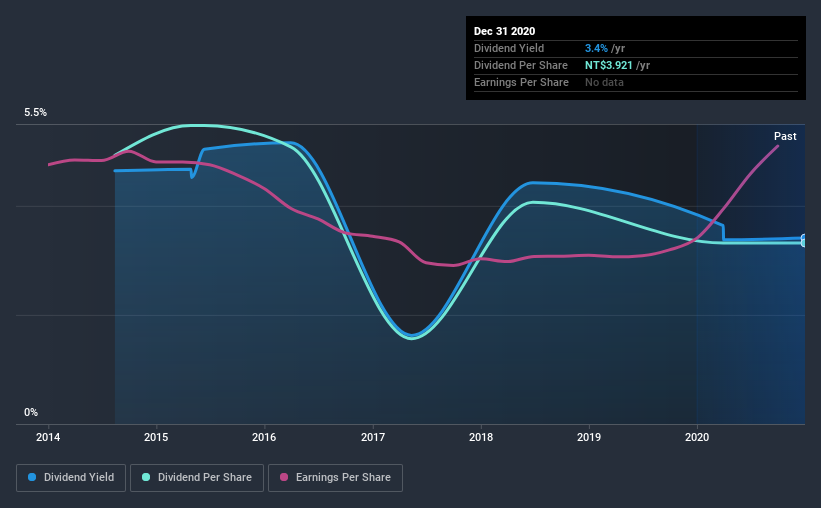Image resolution: width=821 pixels, height=508 pixels.
Task: Click the tooltip's Earnings Per Share row label
Action: (x=521, y=82)
